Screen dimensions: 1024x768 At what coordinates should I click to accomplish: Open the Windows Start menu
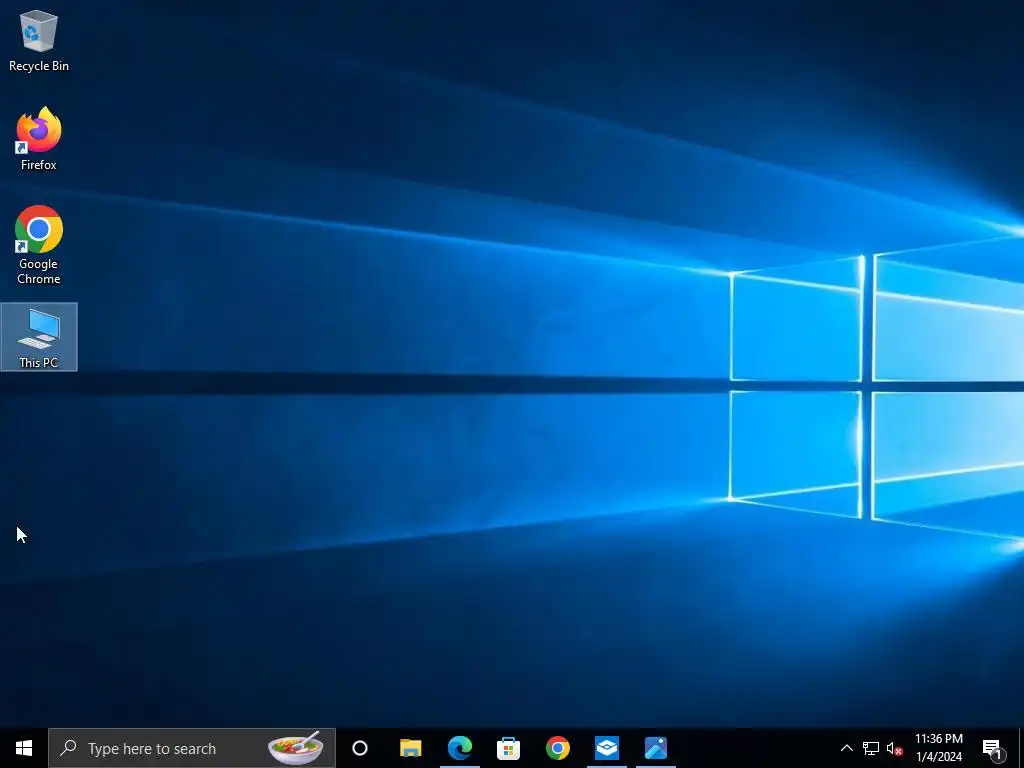tap(24, 748)
